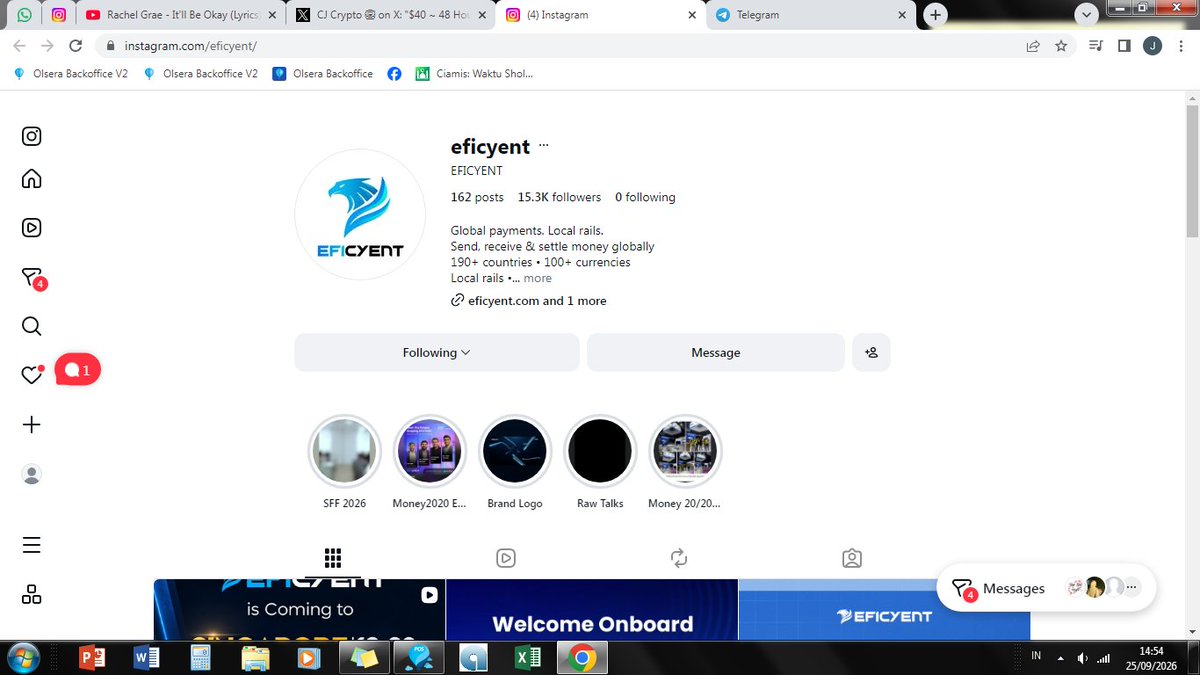
Task: Click the address bar URL field
Action: [x=560, y=45]
